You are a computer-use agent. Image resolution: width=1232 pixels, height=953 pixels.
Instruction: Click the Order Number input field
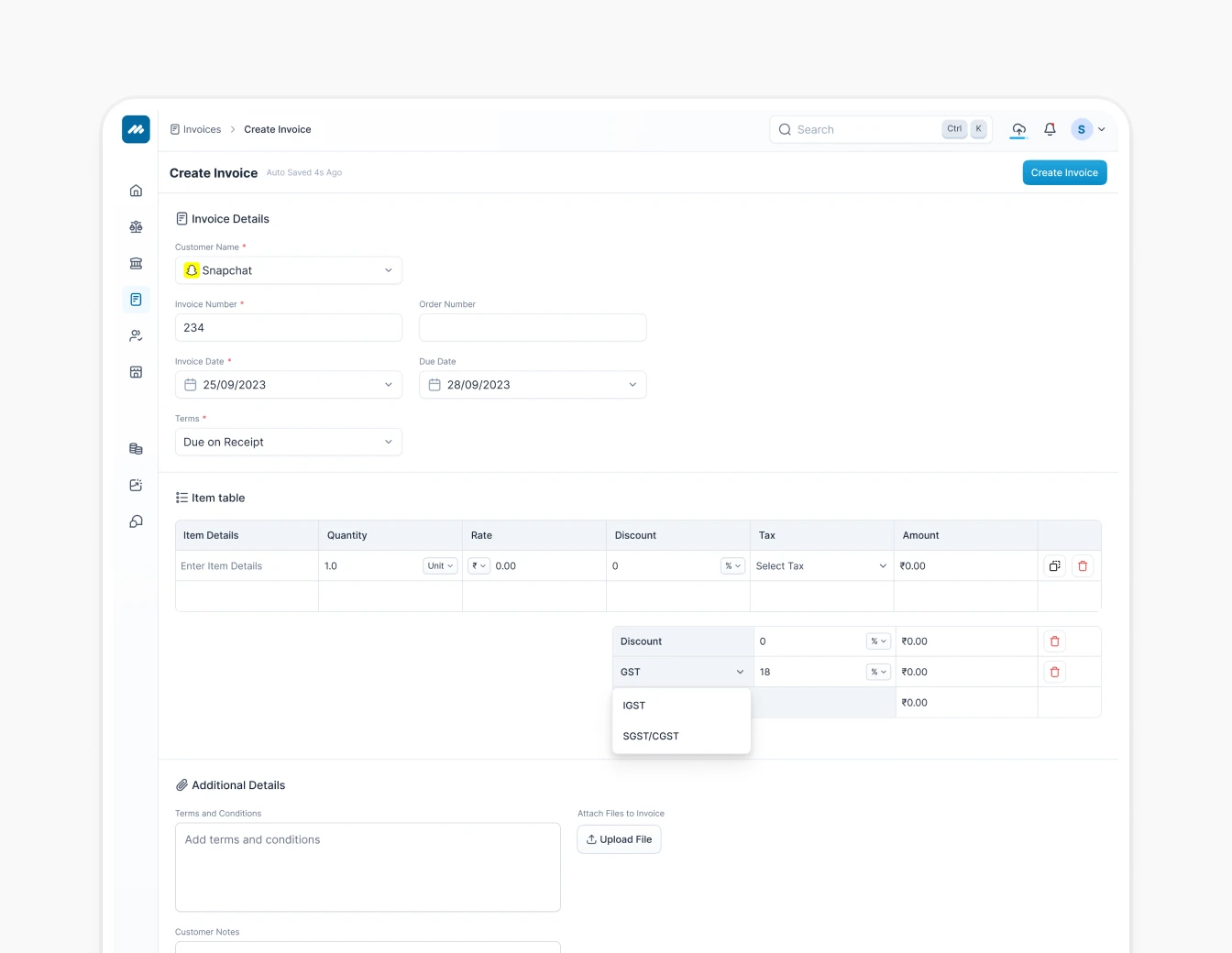532,327
